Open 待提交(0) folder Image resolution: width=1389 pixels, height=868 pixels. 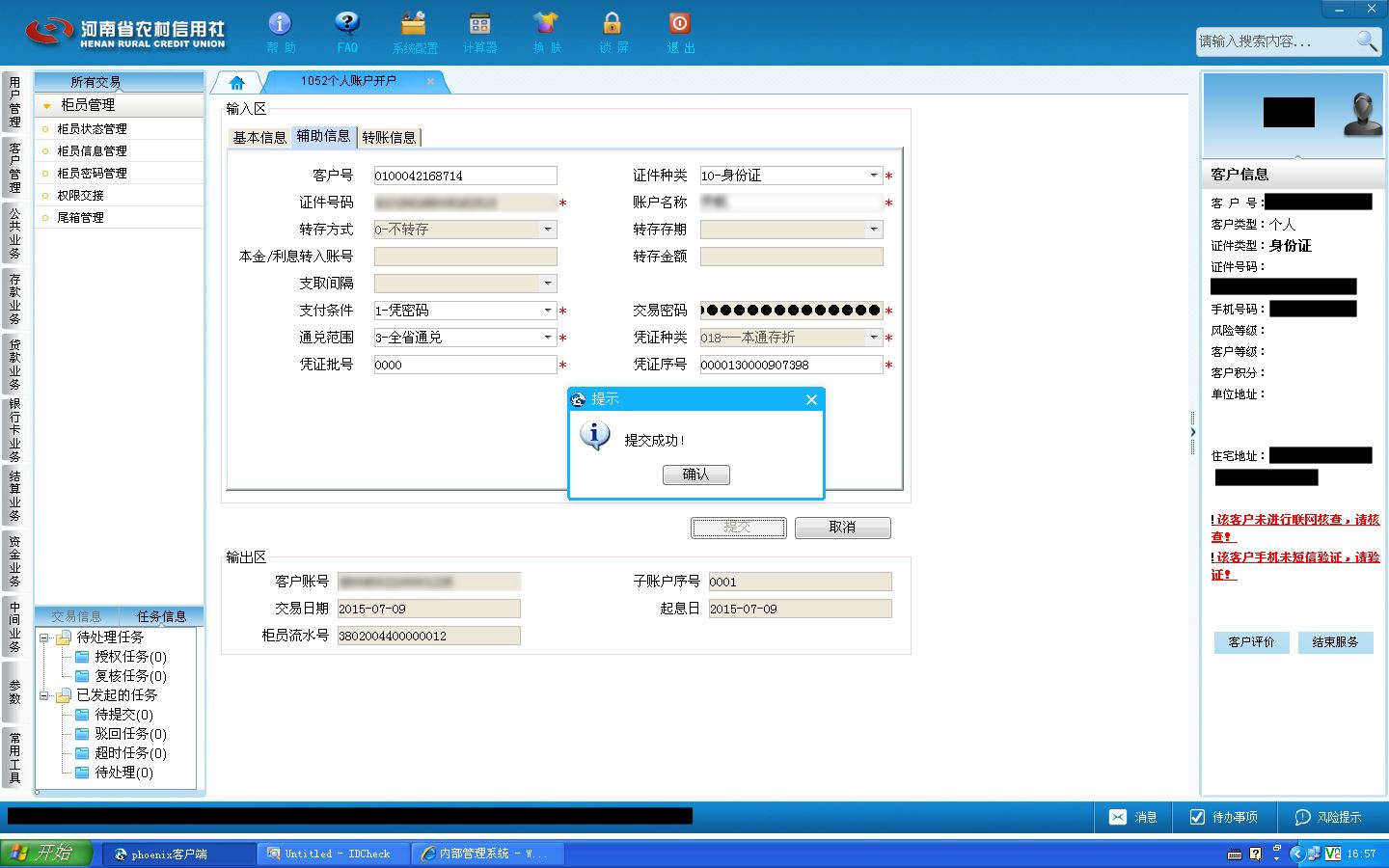pyautogui.click(x=115, y=715)
